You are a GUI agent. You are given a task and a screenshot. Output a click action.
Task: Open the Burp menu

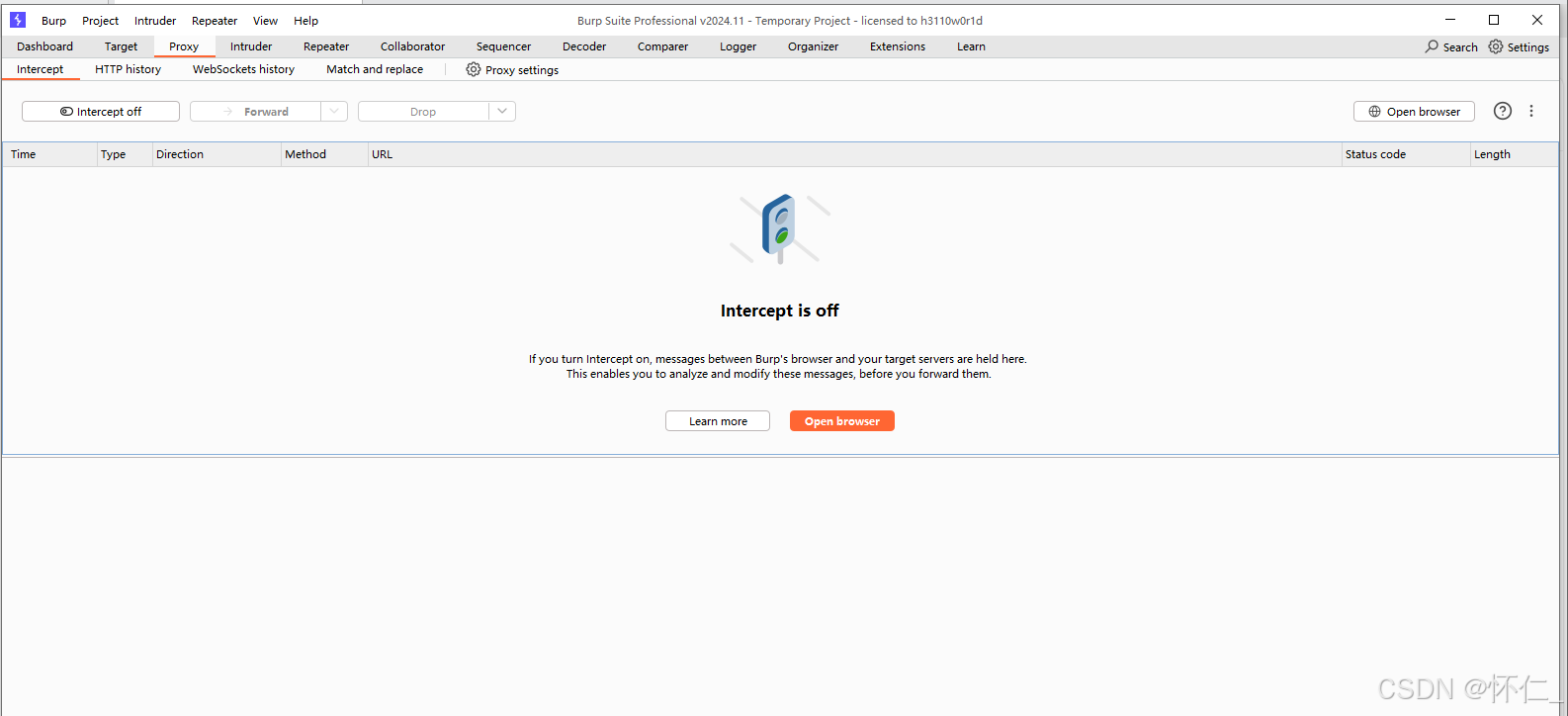54,21
